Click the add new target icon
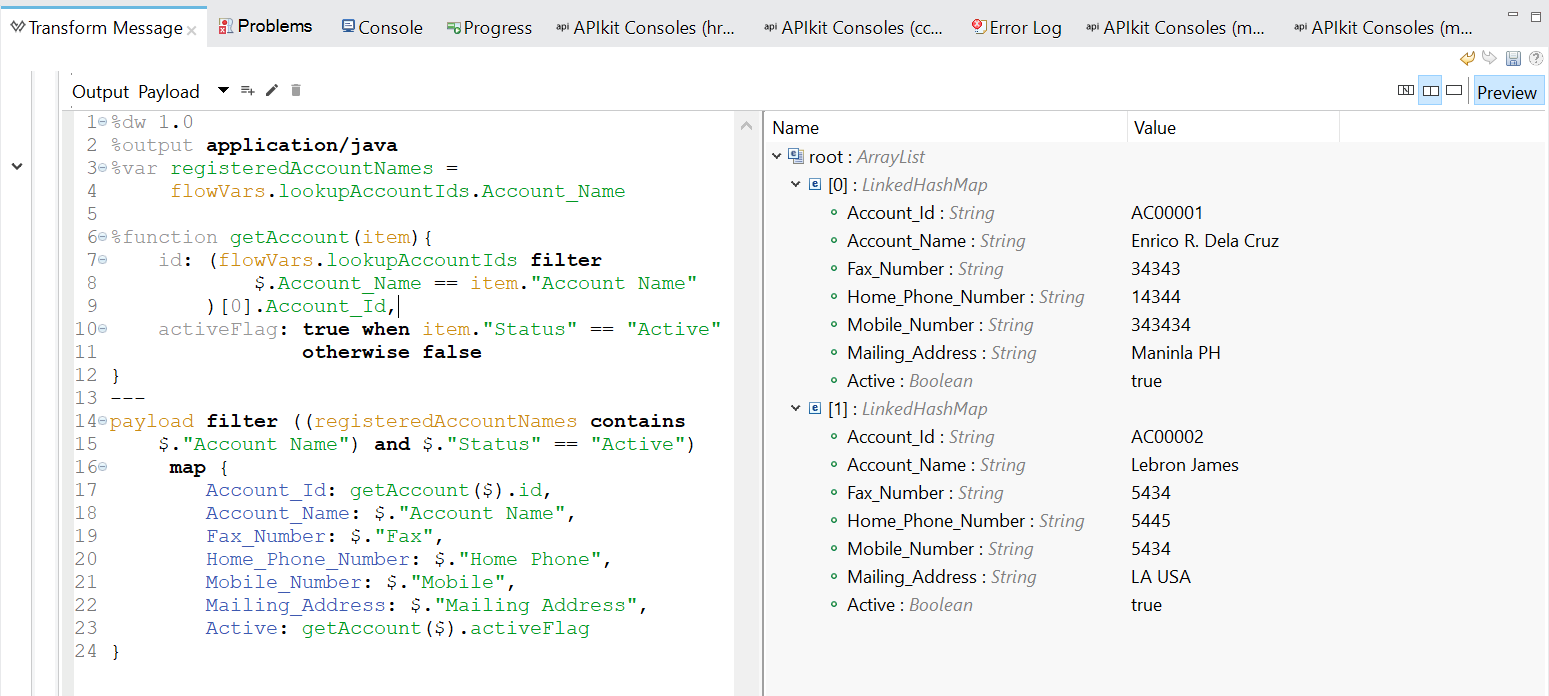Screen dimensions: 1549x696 (248, 91)
